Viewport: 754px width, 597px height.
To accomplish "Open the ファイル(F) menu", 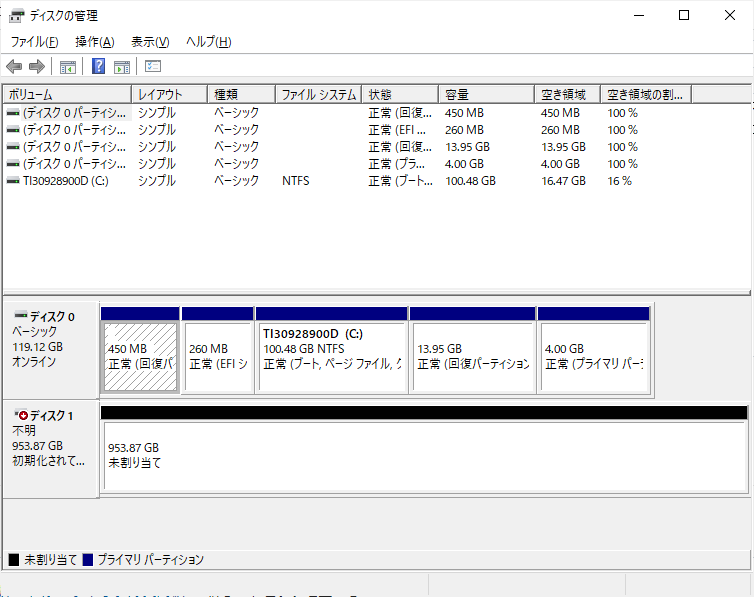I will (34, 42).
